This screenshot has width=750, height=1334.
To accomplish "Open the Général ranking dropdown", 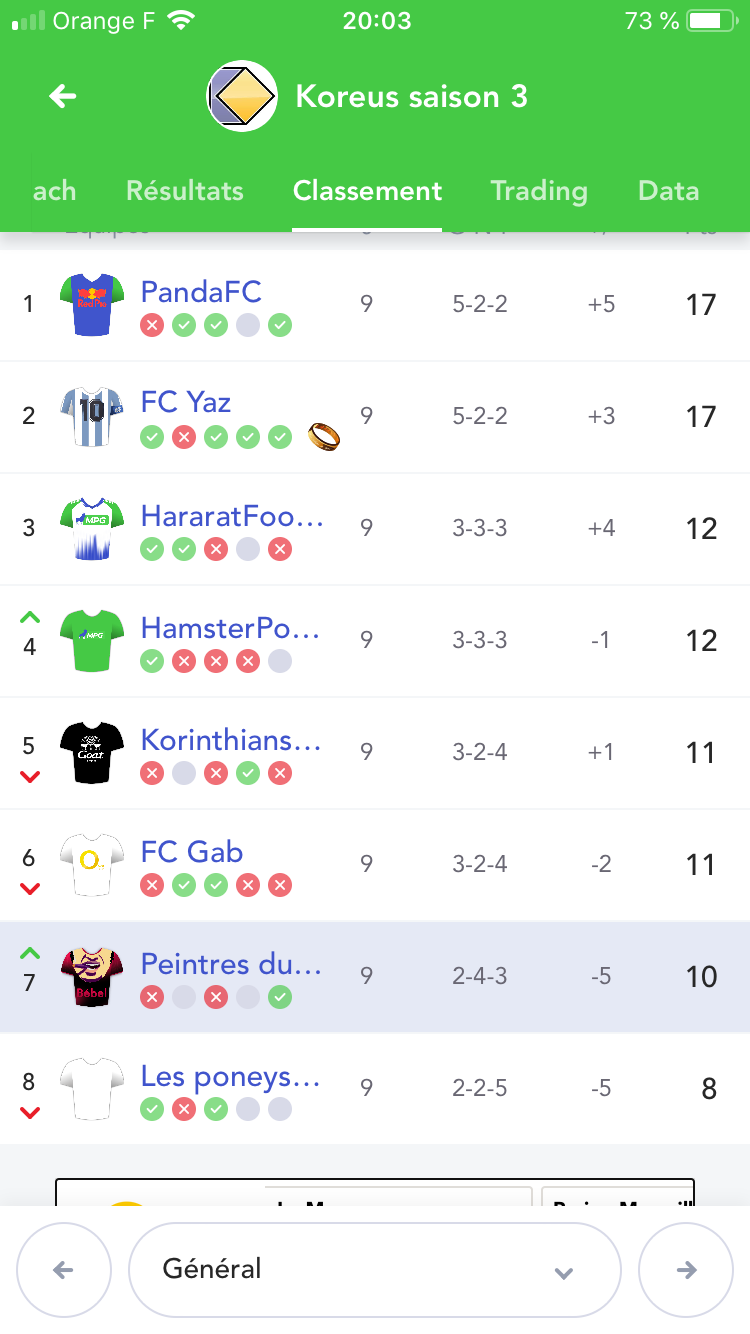I will click(374, 1270).
